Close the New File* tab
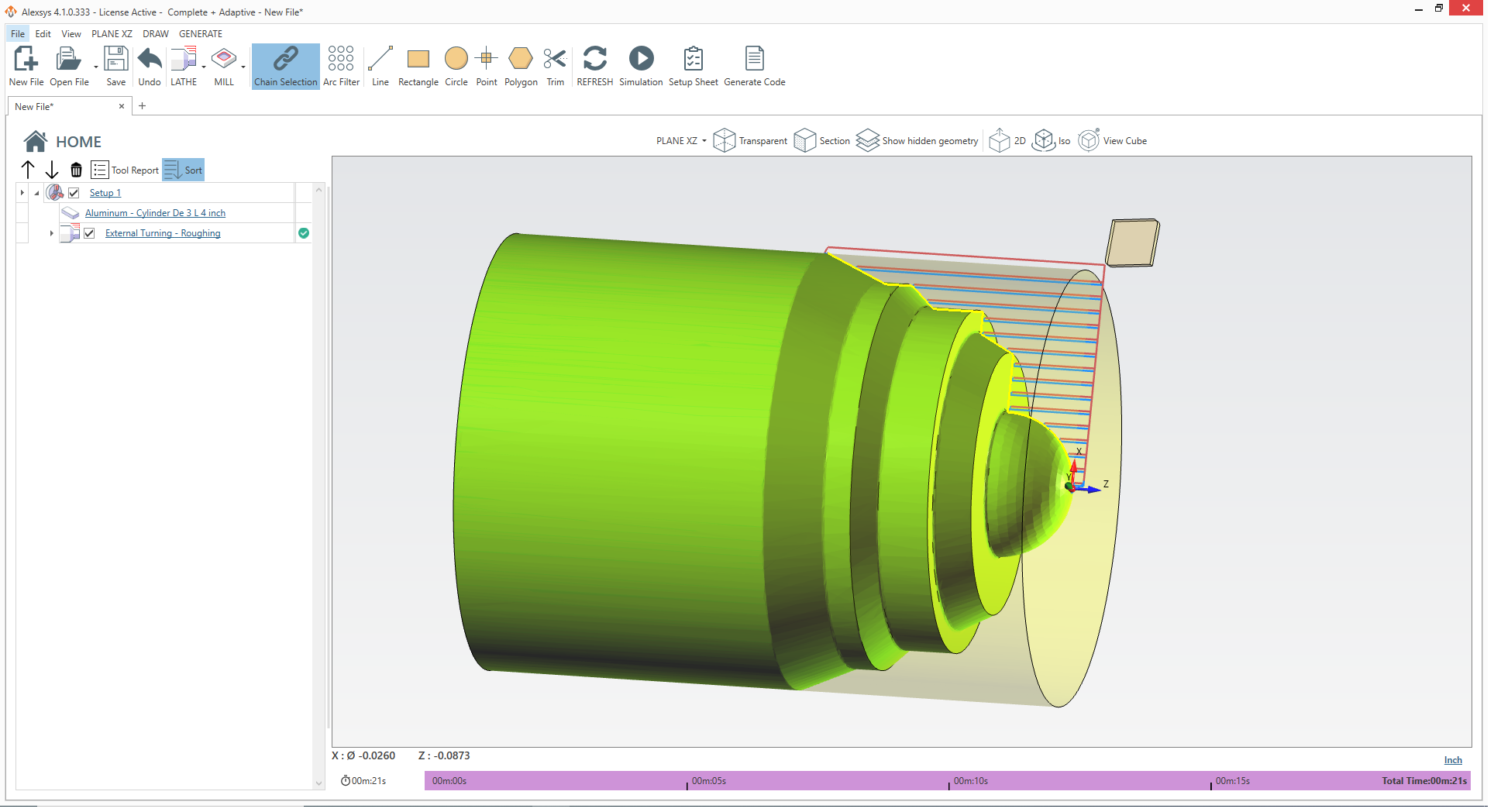Image resolution: width=1494 pixels, height=812 pixels. point(122,106)
